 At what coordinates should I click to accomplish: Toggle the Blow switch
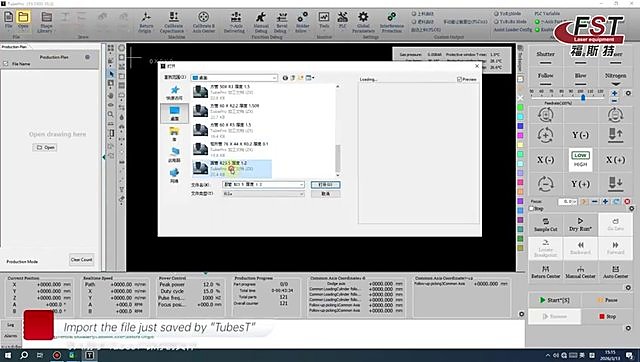point(580,79)
